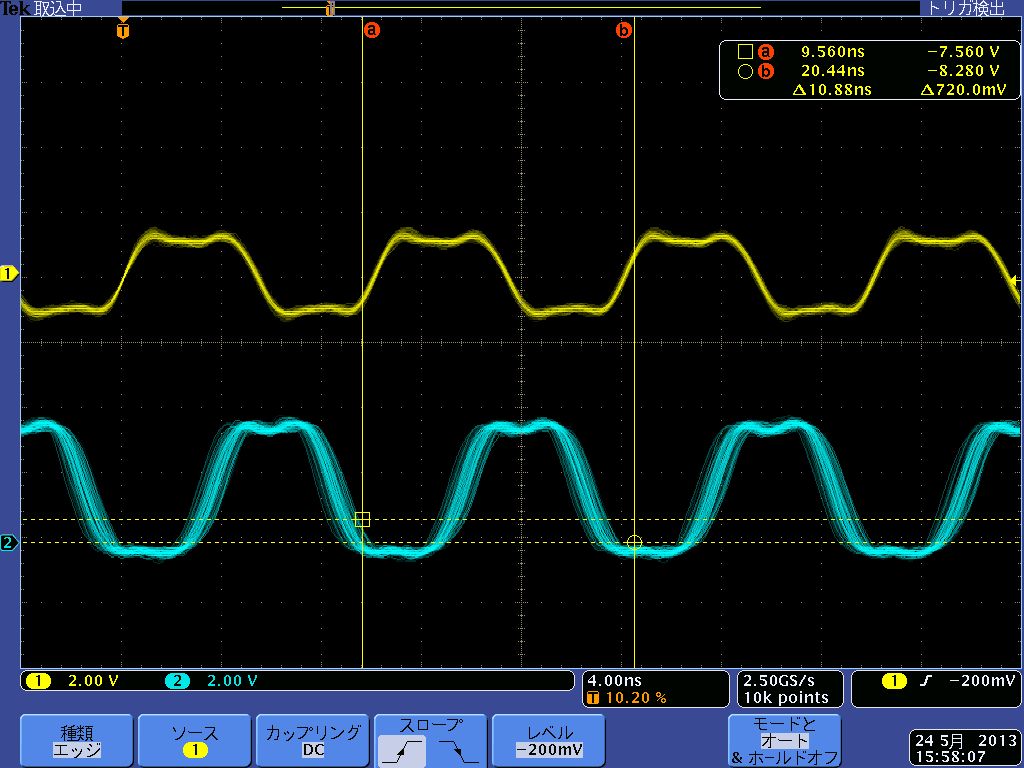Click channel 1 badge in scale readout

(39, 681)
